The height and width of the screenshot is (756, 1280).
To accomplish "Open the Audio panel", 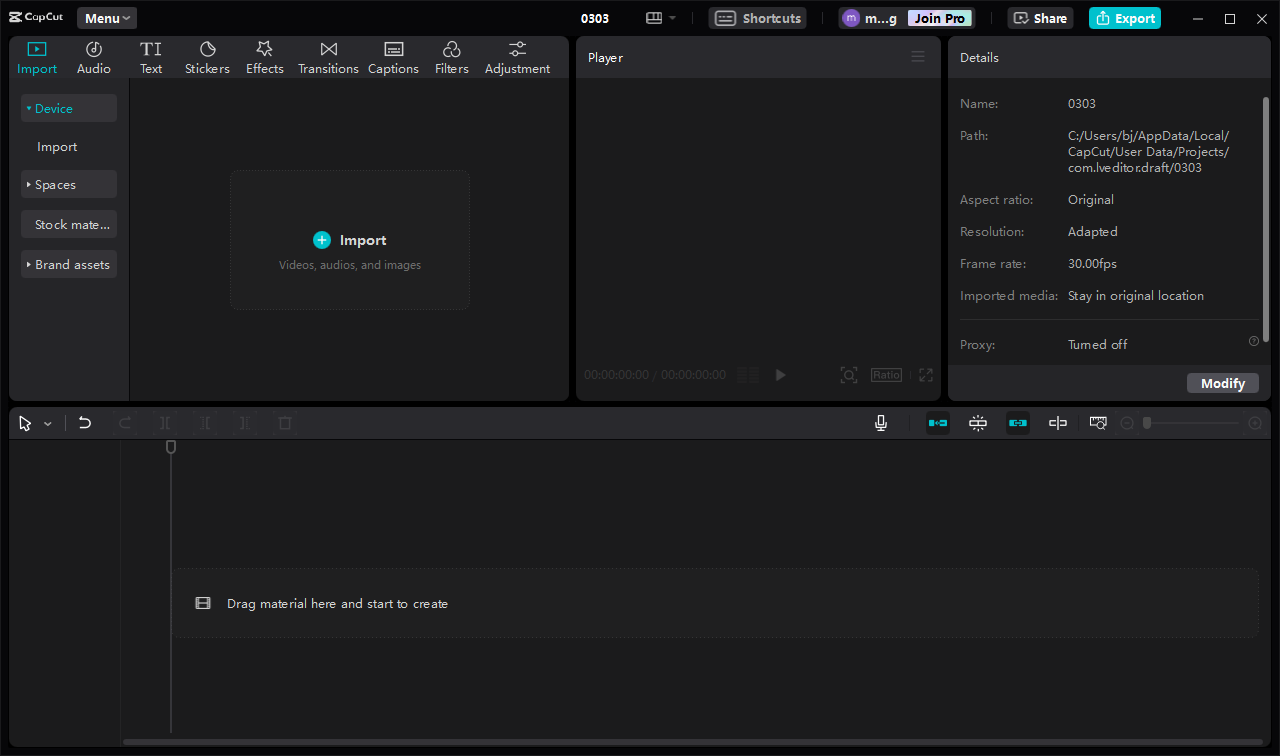I will tap(93, 57).
